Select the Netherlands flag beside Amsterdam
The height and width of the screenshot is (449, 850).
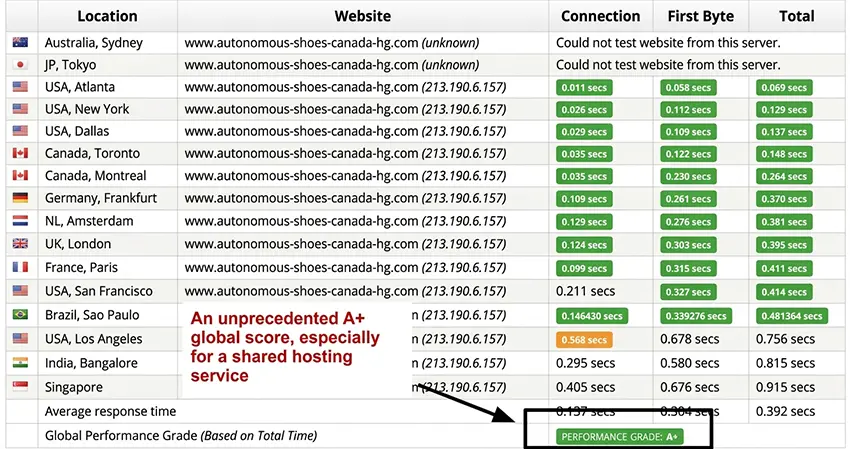[20, 221]
